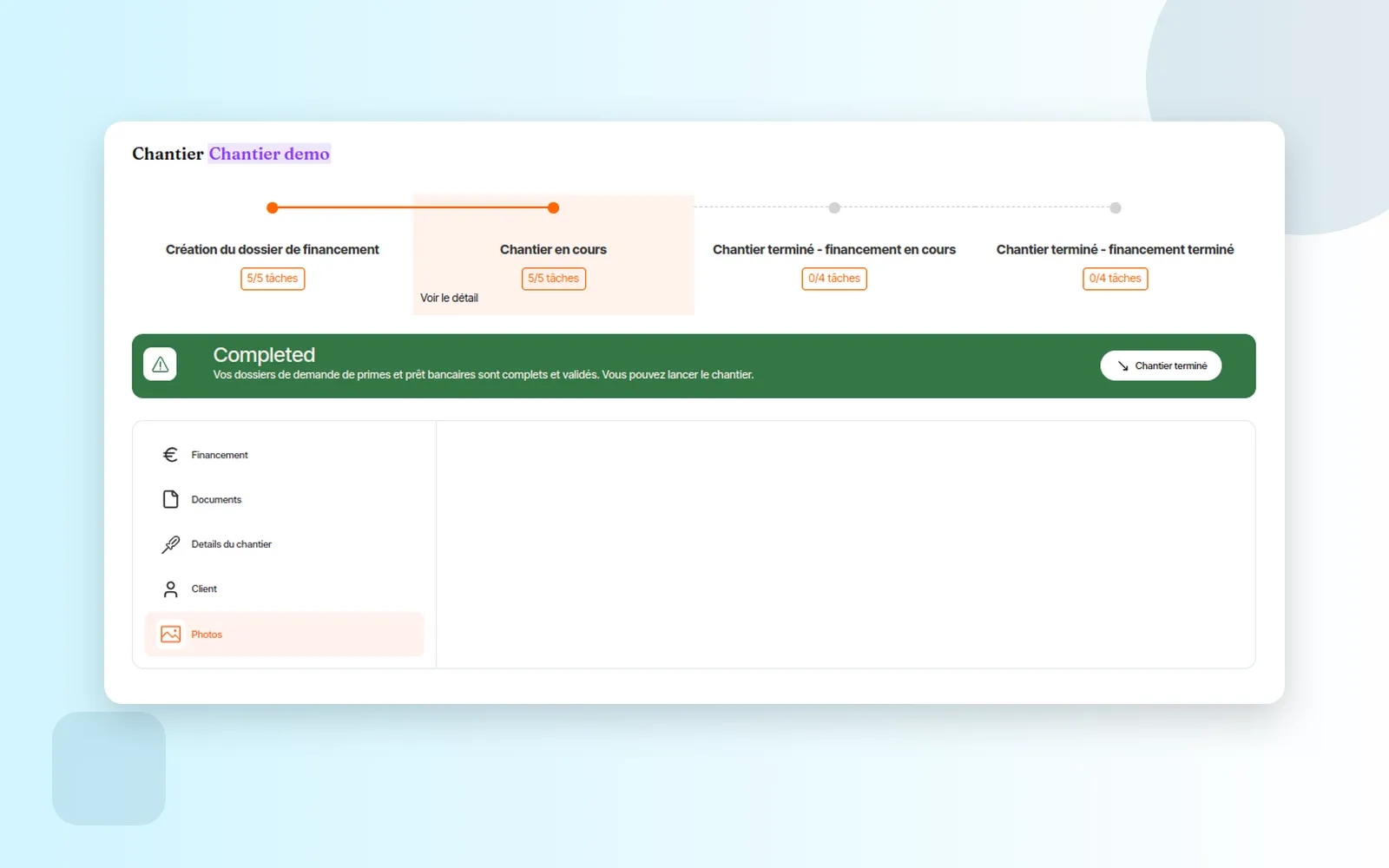
Task: Click 0/4 tâches badge under financement en cours
Action: 834,279
